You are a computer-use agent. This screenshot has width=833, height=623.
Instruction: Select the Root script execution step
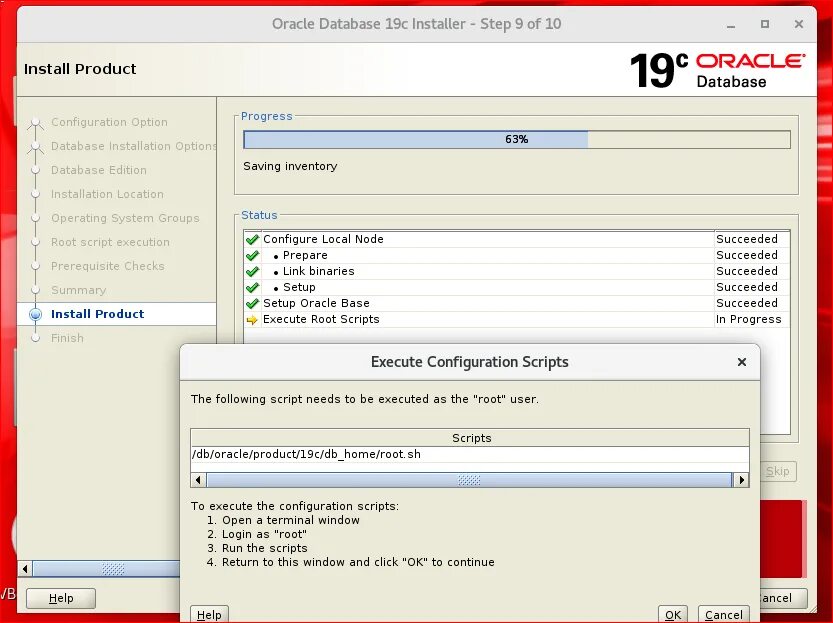[x=110, y=242]
